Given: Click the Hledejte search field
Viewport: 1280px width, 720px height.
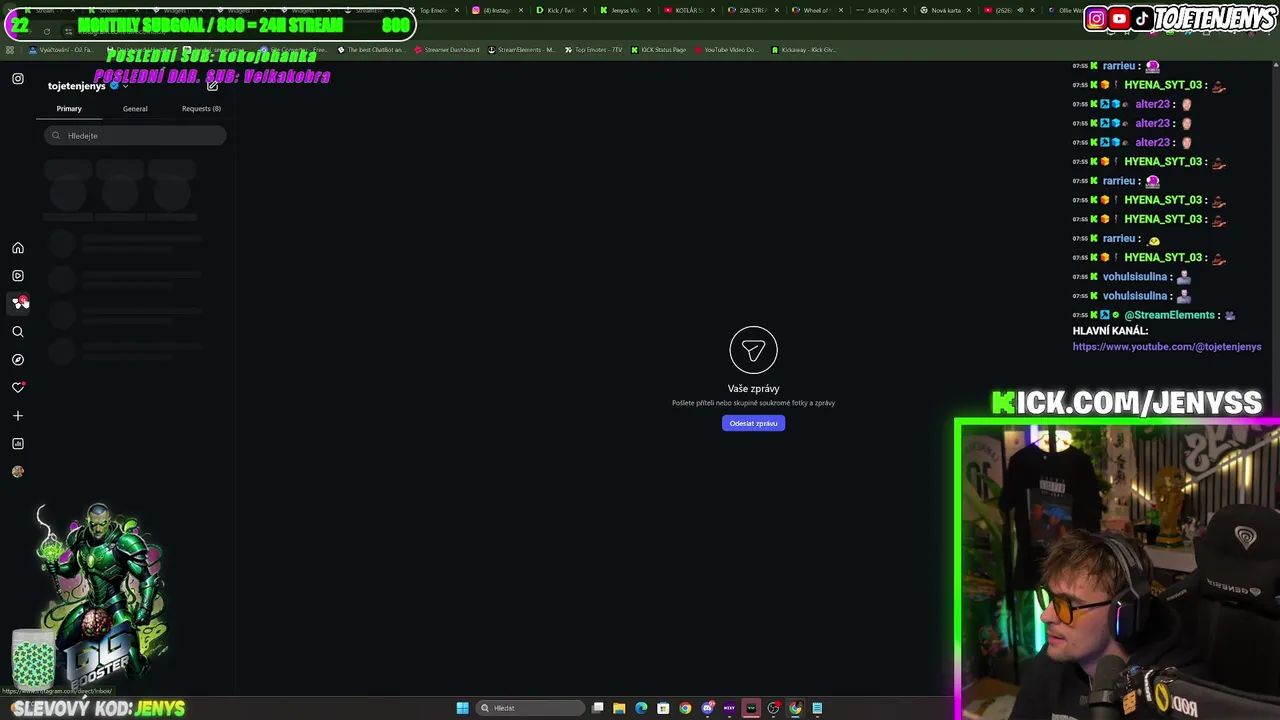Looking at the screenshot, I should point(135,135).
